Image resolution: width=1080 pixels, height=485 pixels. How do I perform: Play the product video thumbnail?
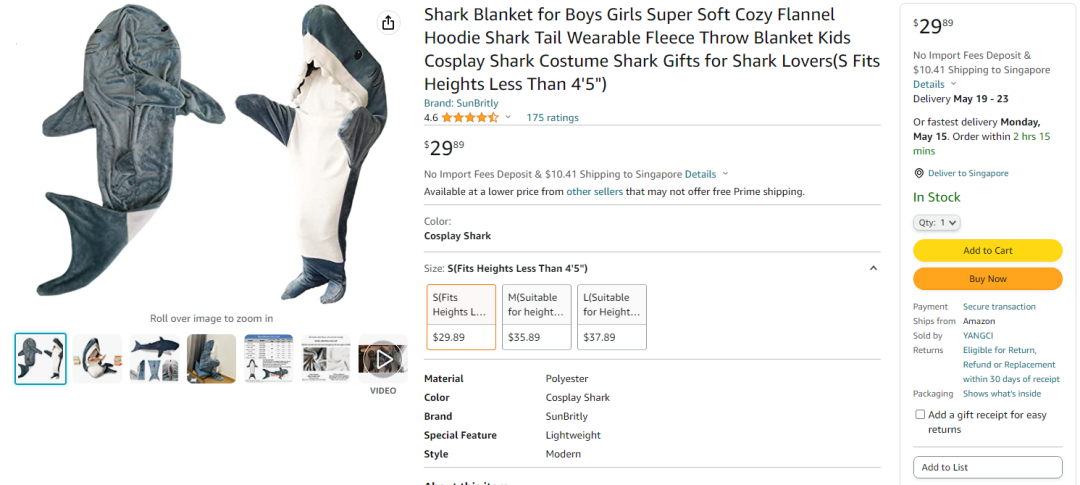coord(383,358)
